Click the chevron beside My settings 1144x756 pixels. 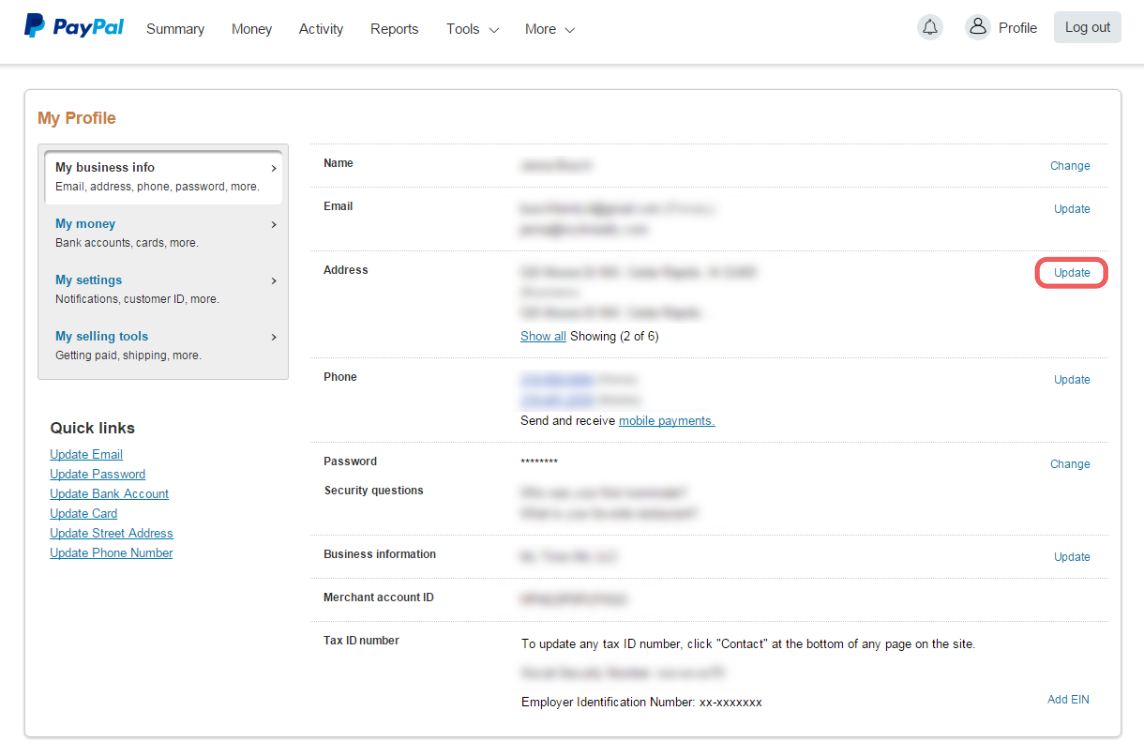coord(274,281)
